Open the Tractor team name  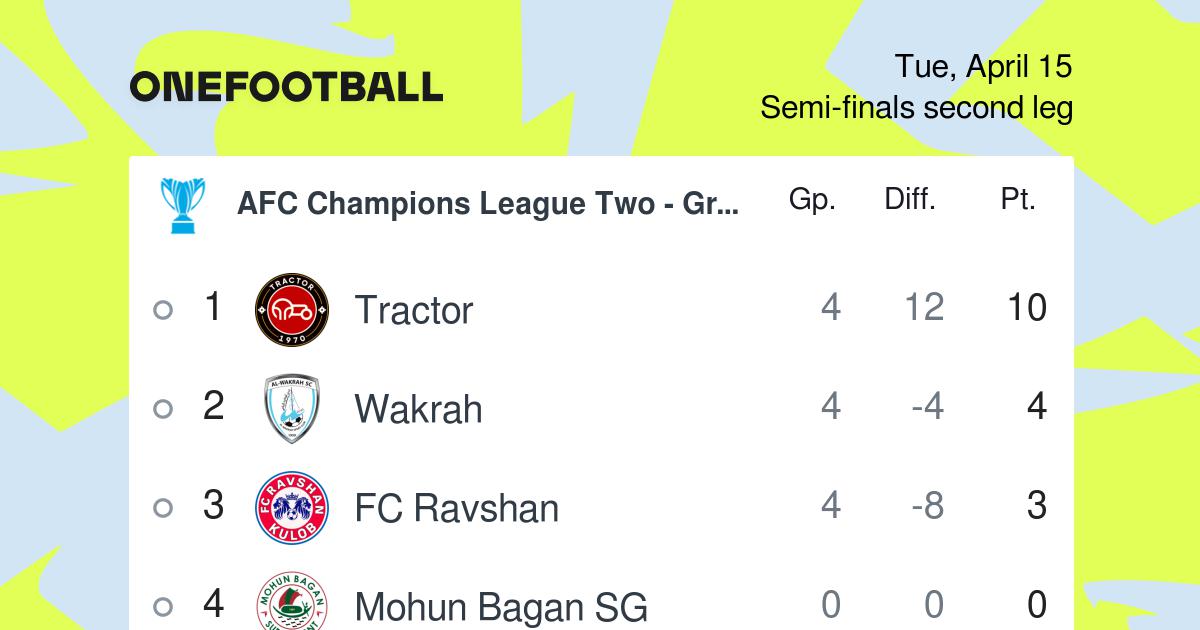tap(413, 310)
